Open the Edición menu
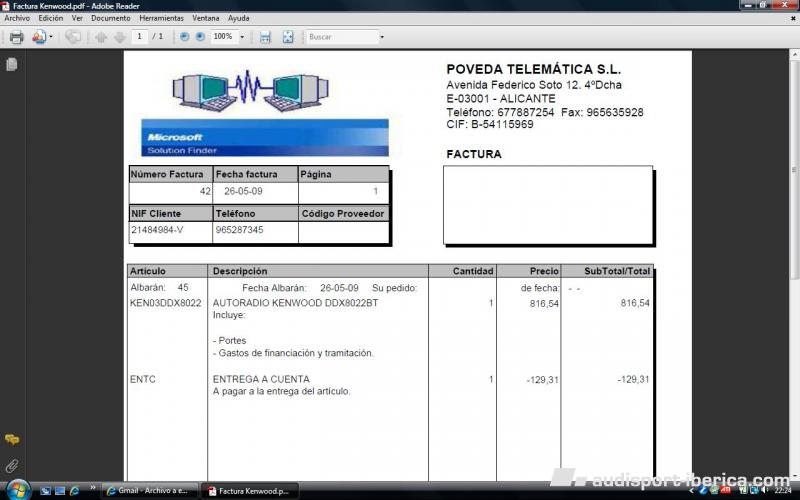Viewport: 800px width, 500px height. click(x=51, y=18)
